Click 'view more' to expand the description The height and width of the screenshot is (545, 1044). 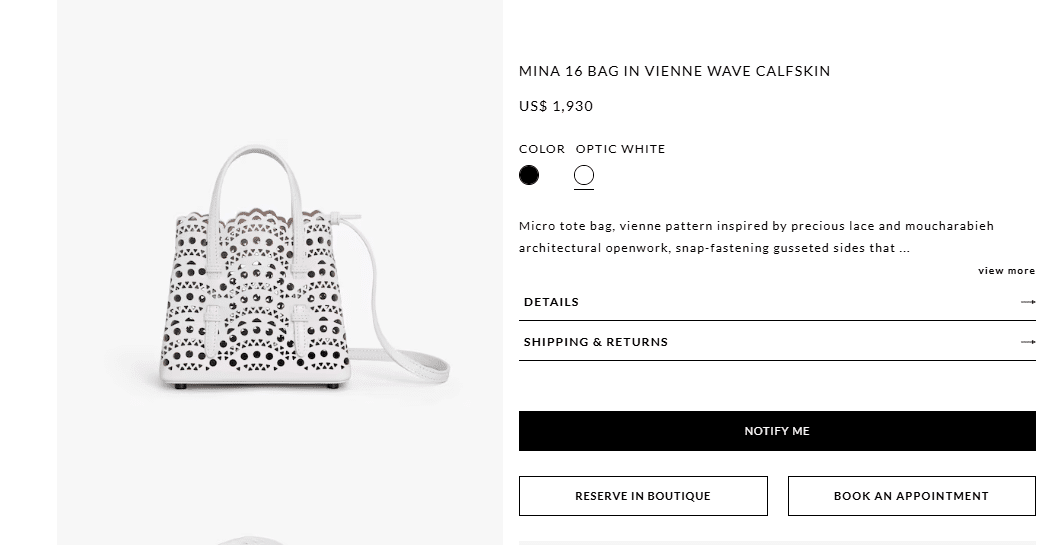1006,271
